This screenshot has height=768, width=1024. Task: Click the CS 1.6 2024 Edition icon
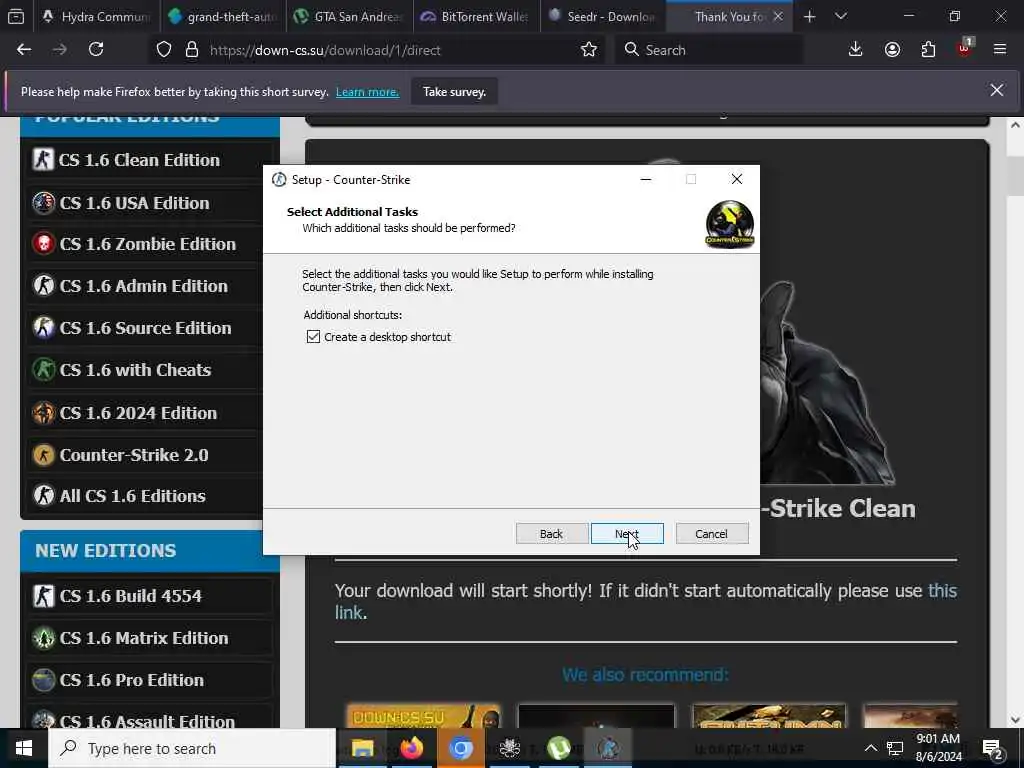pyautogui.click(x=44, y=413)
